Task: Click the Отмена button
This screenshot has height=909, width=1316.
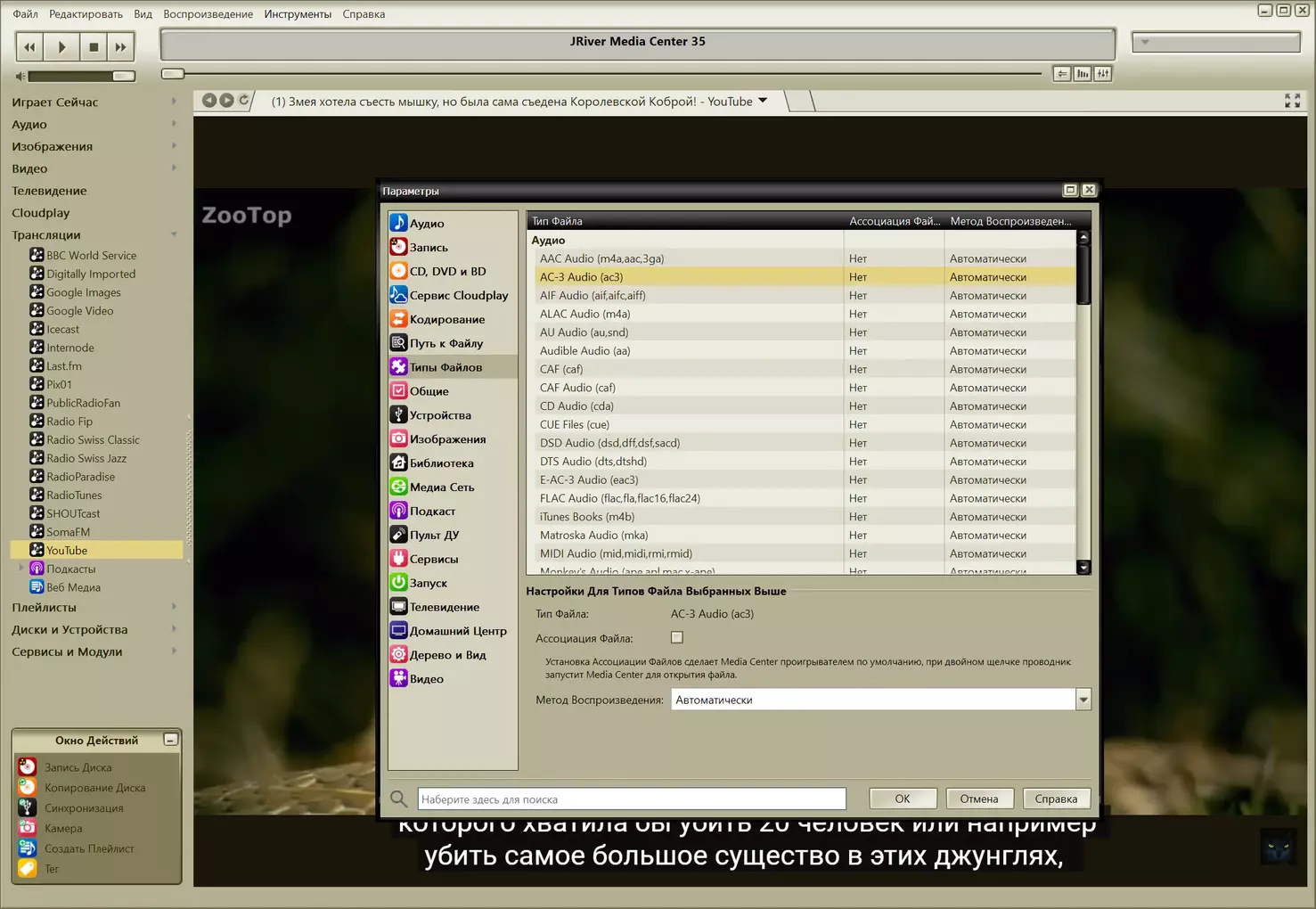Action: tap(978, 798)
